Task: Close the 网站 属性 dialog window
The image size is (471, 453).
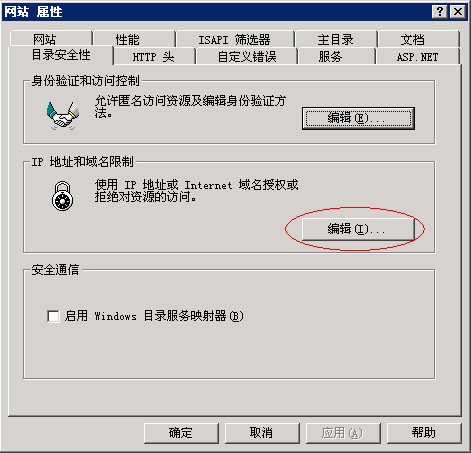Action: point(458,12)
